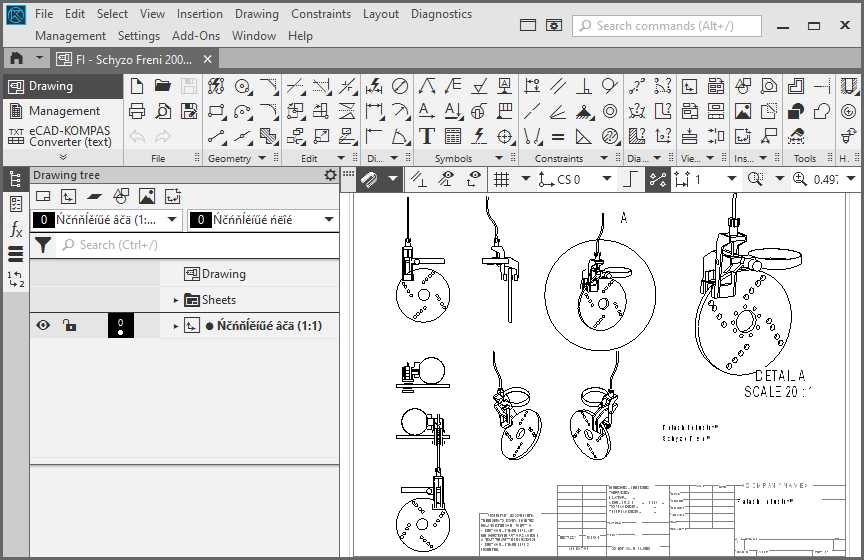Expand the Geometry toolbar group dropdown
The height and width of the screenshot is (560, 864).
[x=262, y=158]
